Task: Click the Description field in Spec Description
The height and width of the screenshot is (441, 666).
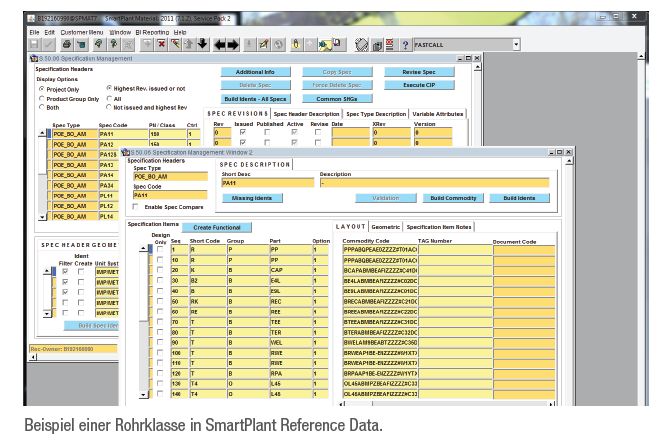Action: (434, 183)
